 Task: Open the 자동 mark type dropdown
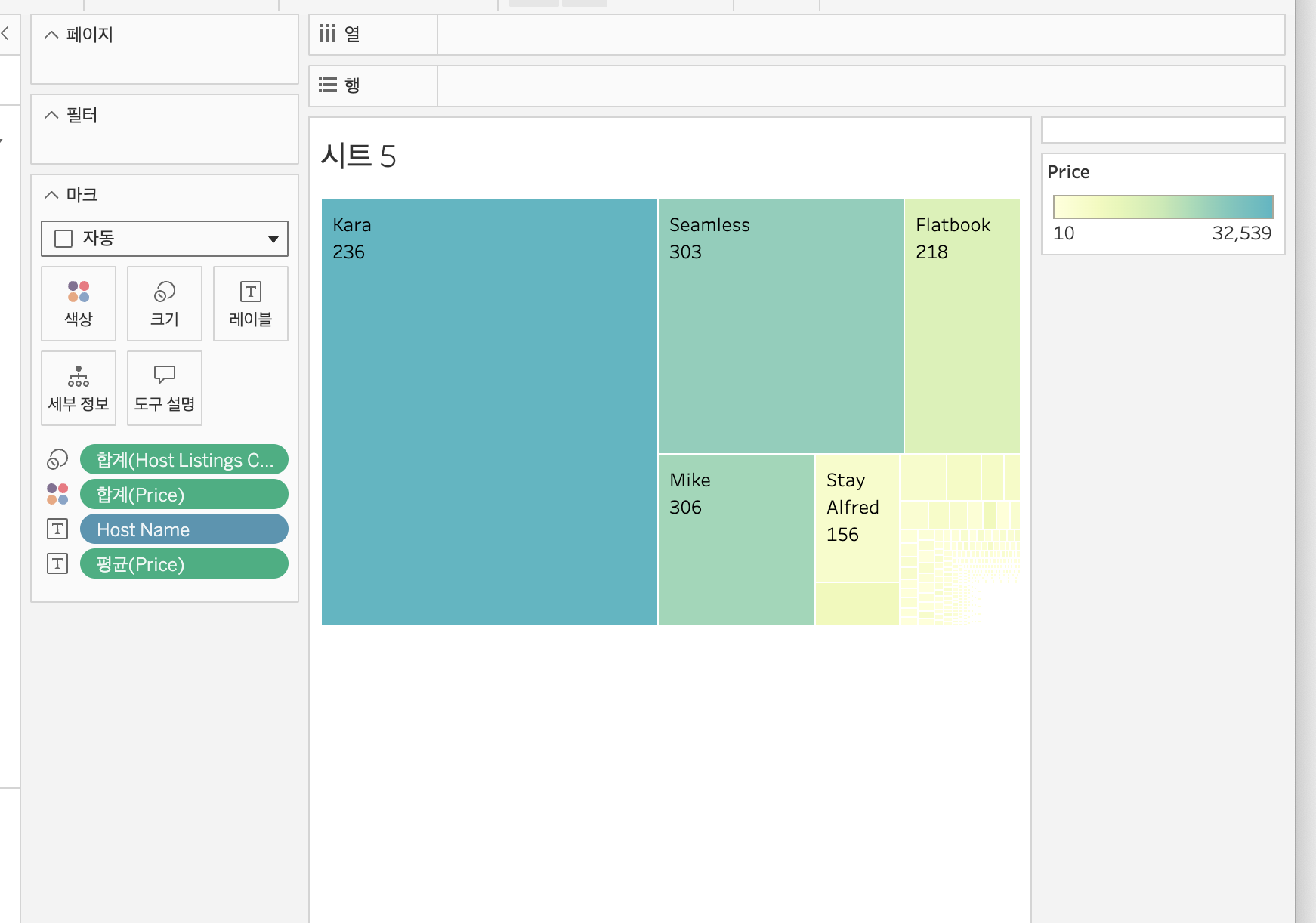(x=165, y=239)
